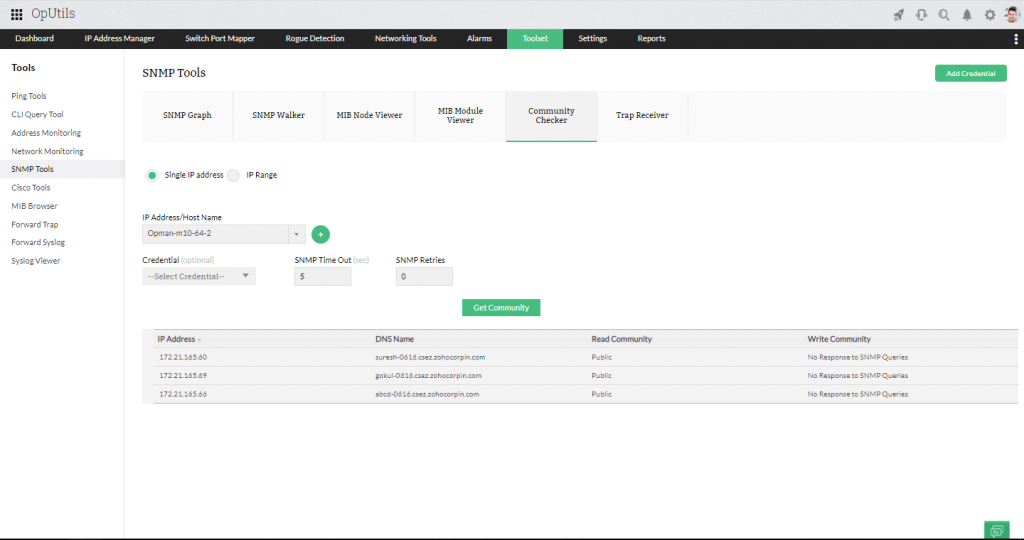The height and width of the screenshot is (540, 1024).
Task: Open the vertical three-dot menu
Action: coord(1016,39)
